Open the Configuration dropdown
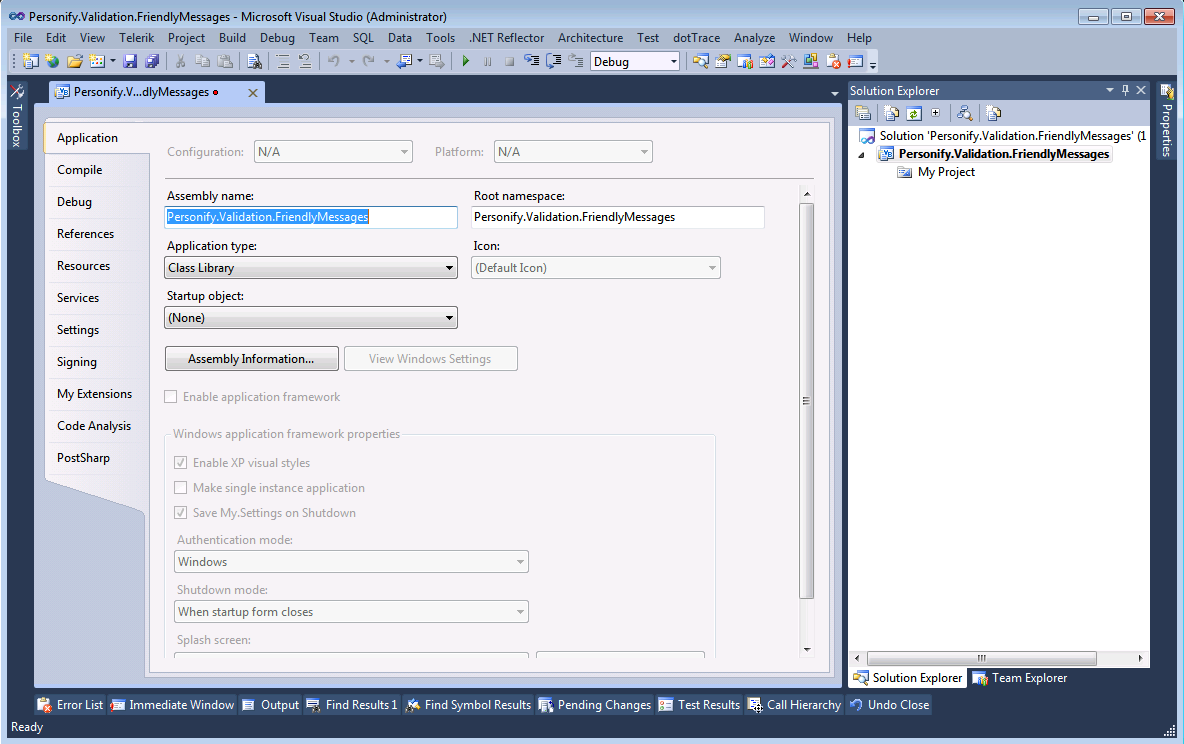 333,152
